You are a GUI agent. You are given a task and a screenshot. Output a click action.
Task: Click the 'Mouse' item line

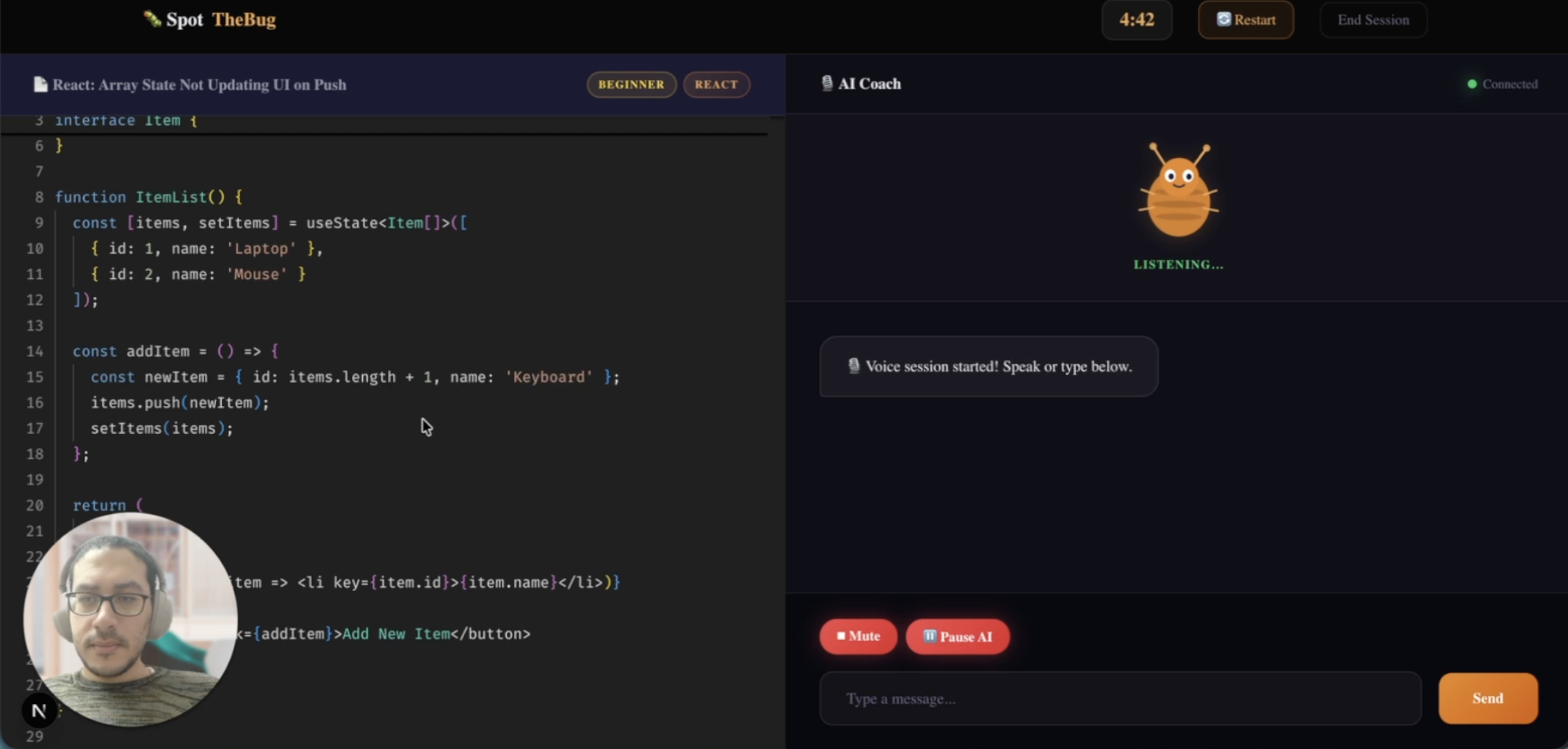tap(198, 274)
